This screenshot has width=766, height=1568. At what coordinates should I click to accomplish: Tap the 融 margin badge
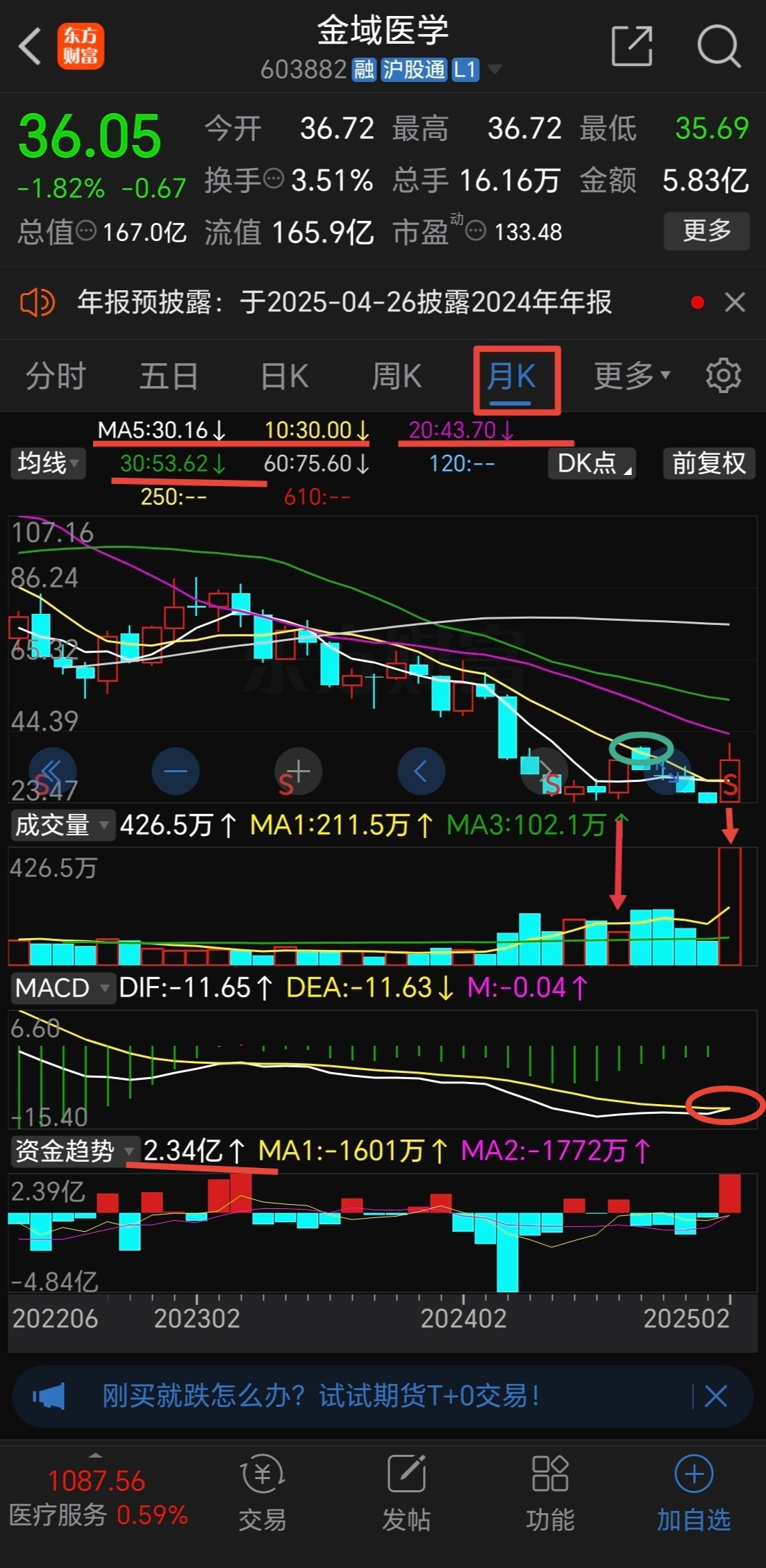[x=364, y=69]
